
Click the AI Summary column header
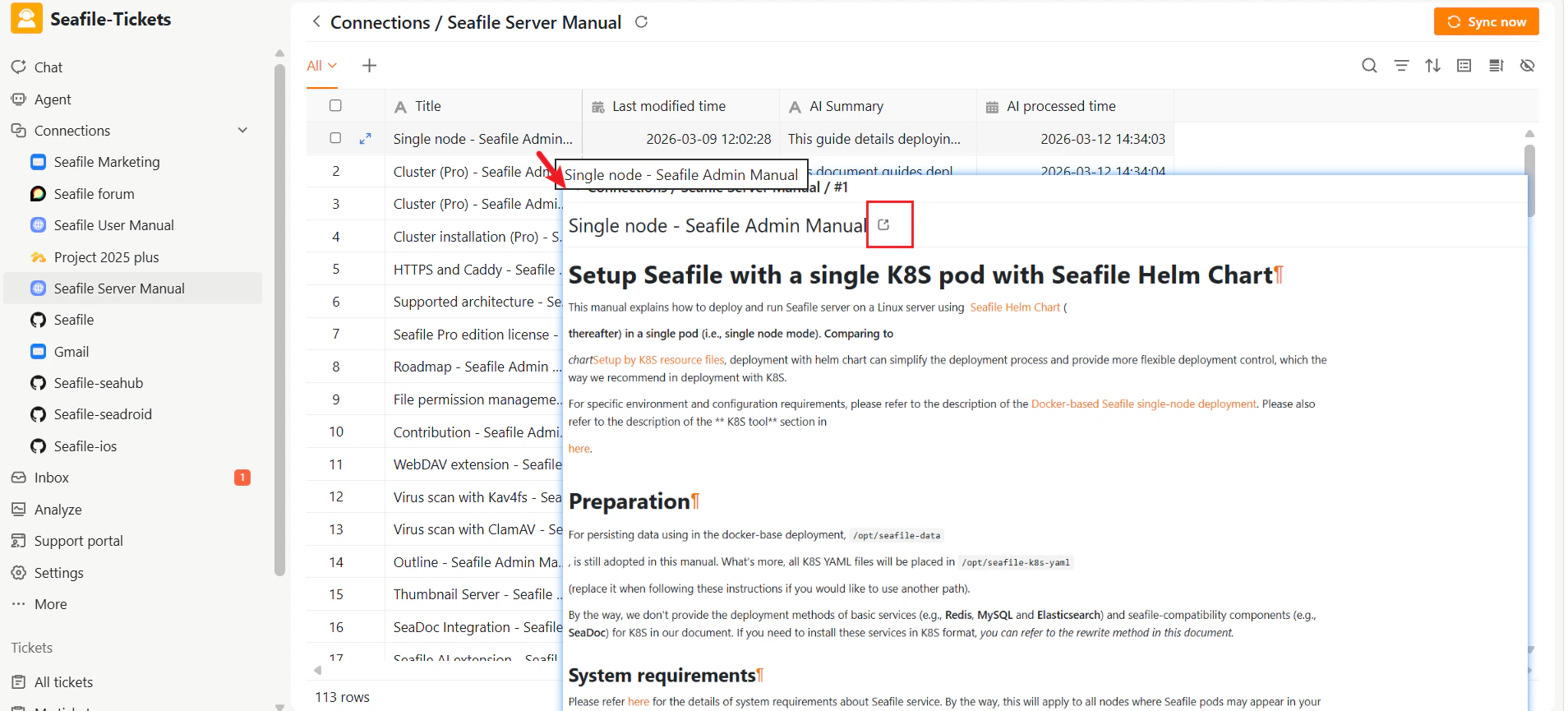click(878, 106)
